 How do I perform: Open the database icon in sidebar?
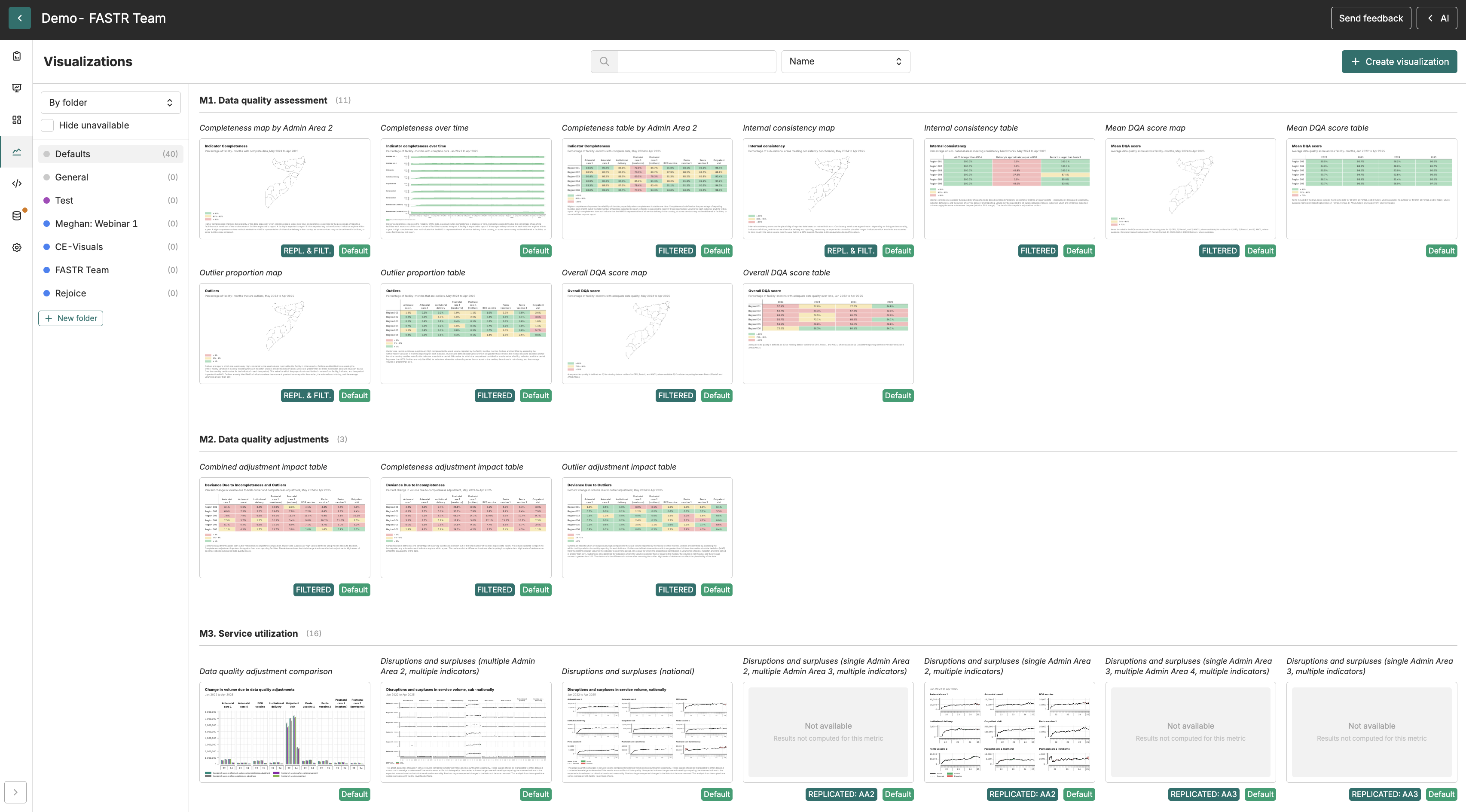click(16, 216)
